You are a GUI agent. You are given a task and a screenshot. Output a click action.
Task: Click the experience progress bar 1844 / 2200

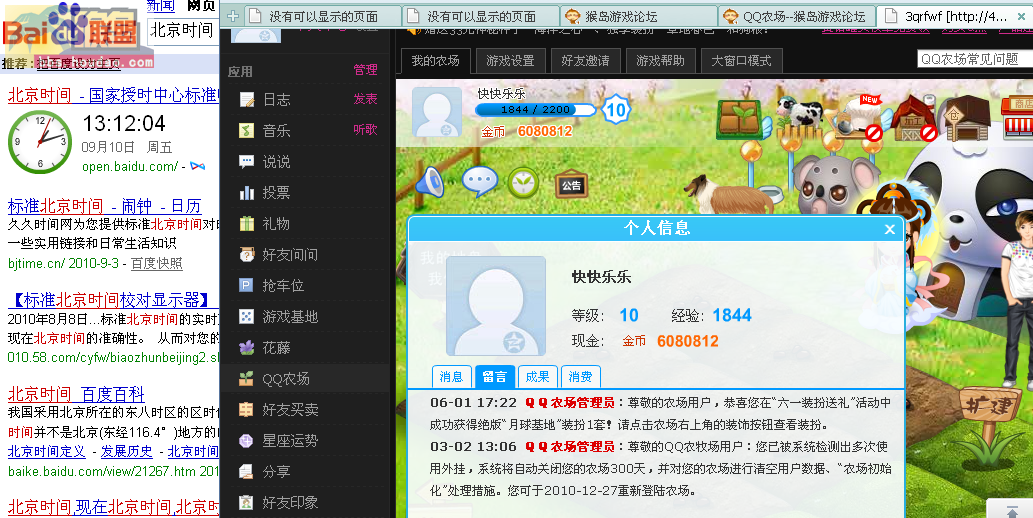(x=535, y=109)
